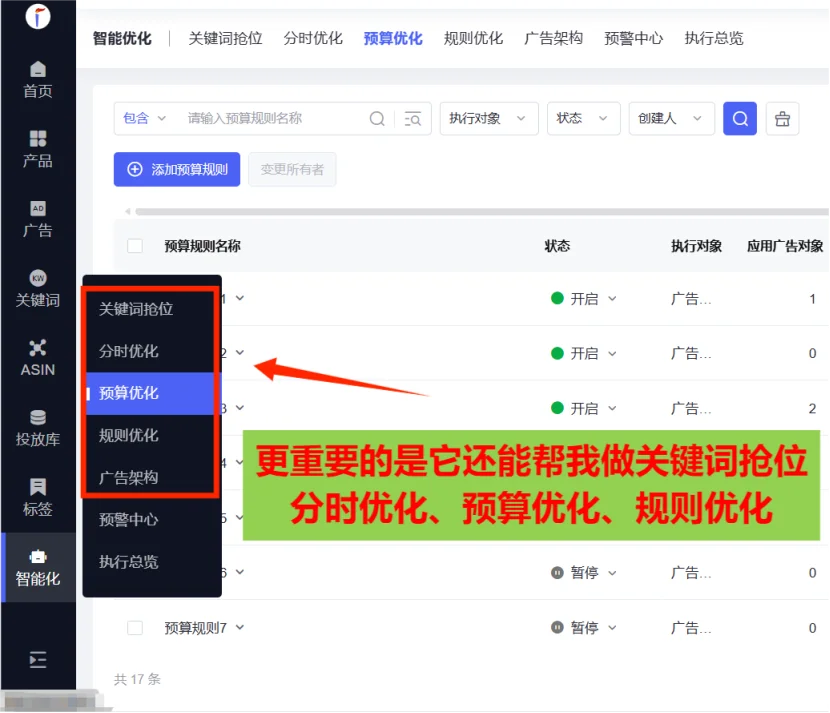The image size is (830, 713).
Task: Click the 共 17 条 total count
Action: click(x=137, y=679)
